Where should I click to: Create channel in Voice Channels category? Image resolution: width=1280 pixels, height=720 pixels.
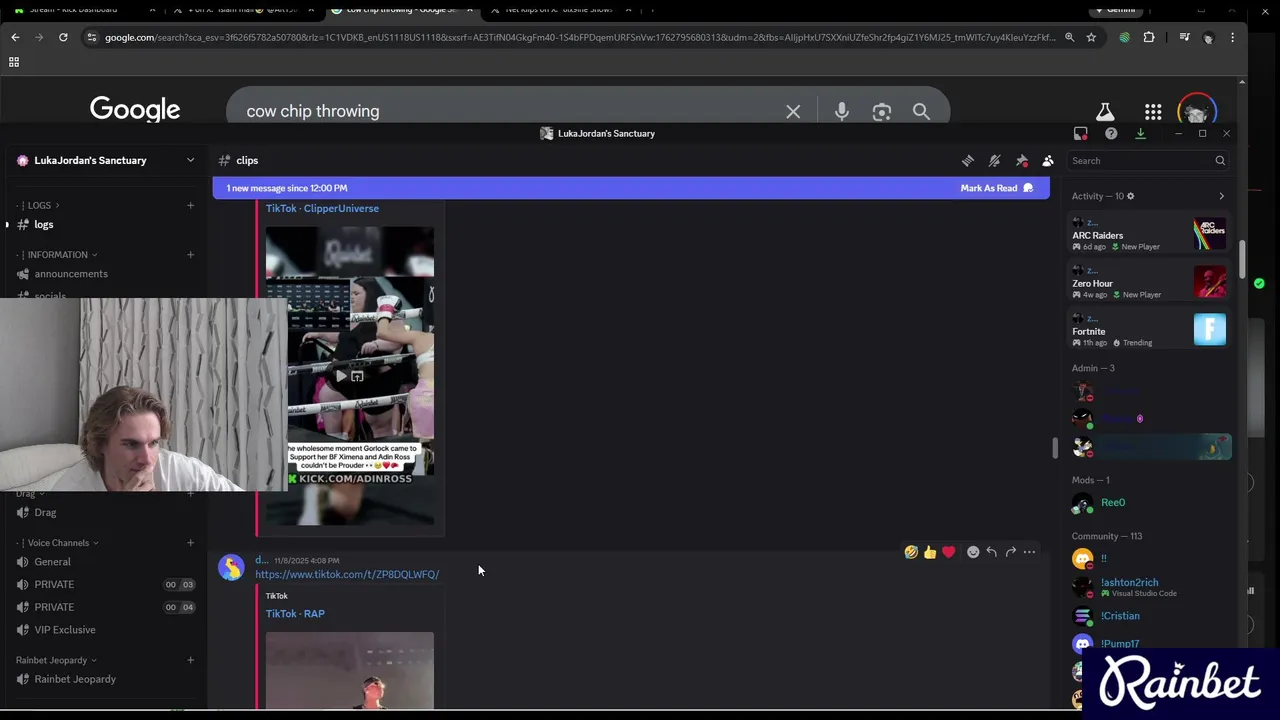tap(190, 543)
